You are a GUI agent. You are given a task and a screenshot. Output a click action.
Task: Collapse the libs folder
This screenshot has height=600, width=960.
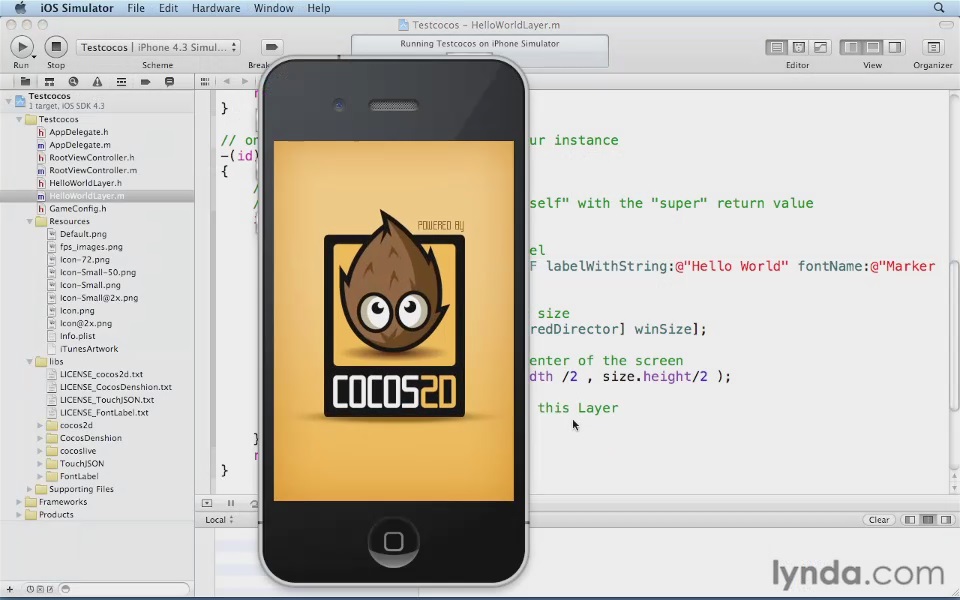click(x=29, y=362)
